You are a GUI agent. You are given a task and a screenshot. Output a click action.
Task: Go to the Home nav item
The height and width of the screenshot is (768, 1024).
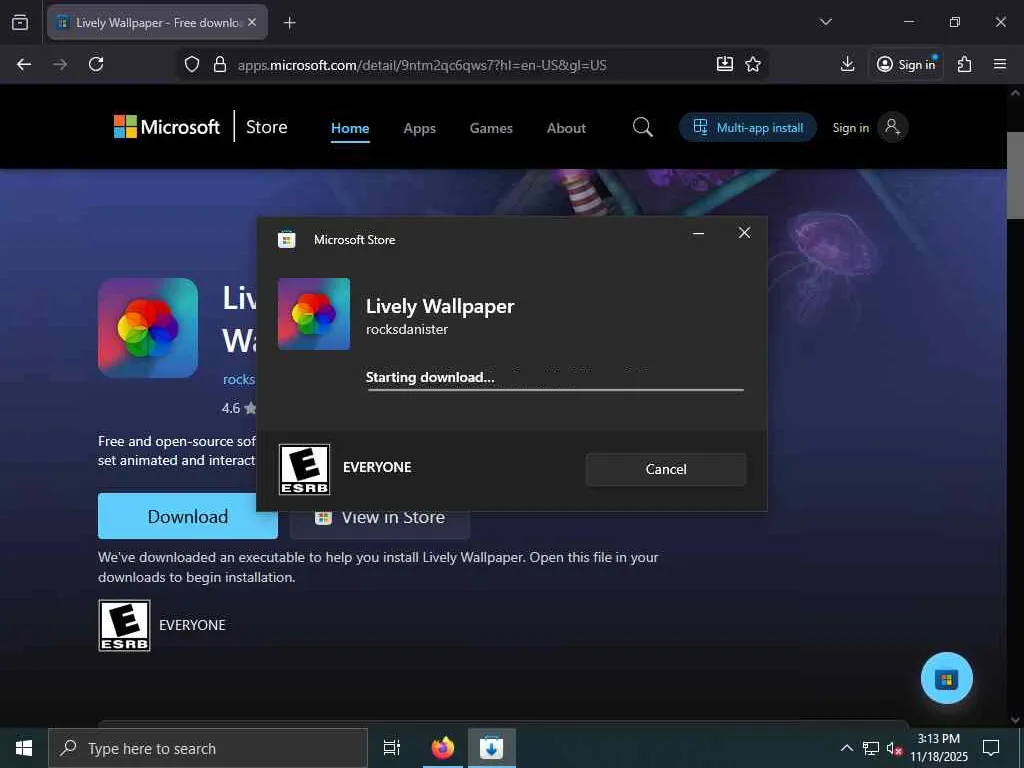[350, 128]
